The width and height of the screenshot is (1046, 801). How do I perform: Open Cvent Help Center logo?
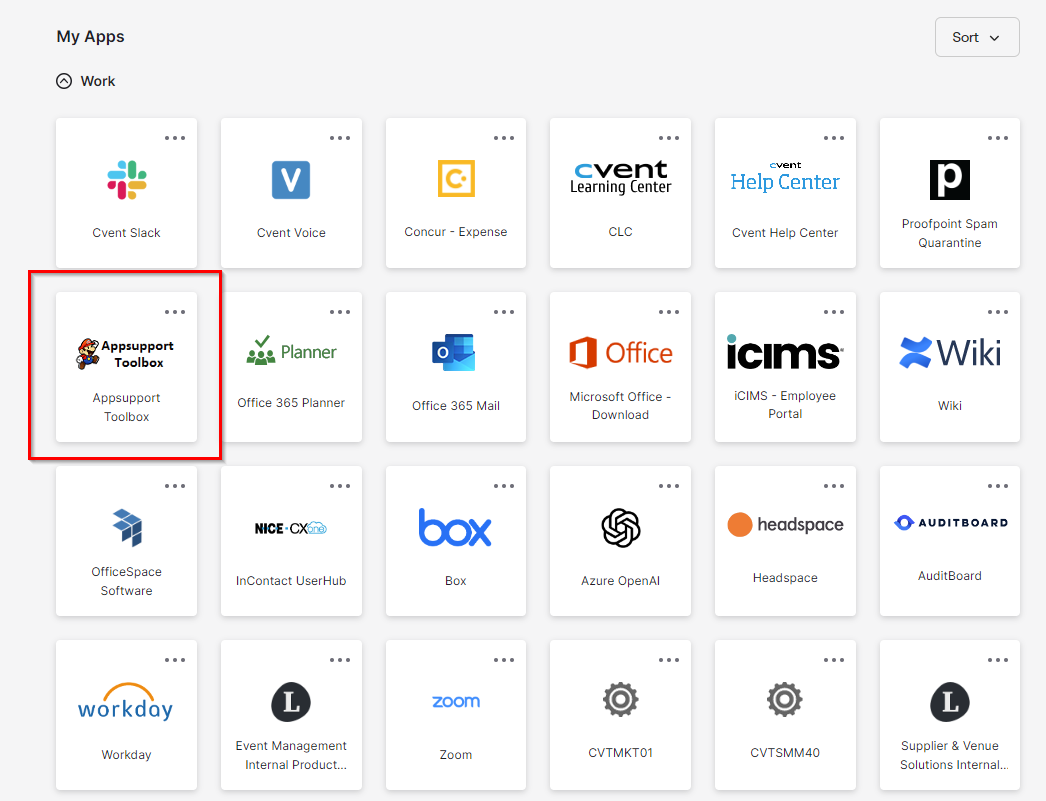(785, 177)
